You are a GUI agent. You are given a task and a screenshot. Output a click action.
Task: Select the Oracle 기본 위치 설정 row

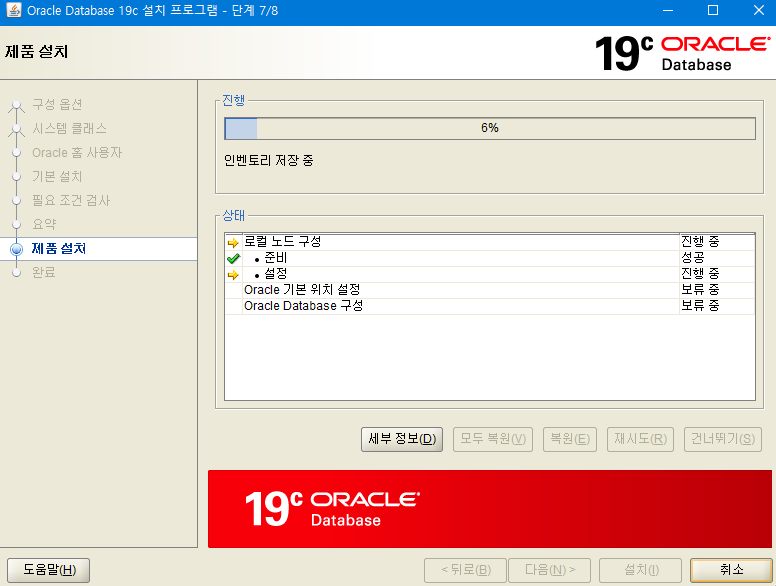(489, 290)
